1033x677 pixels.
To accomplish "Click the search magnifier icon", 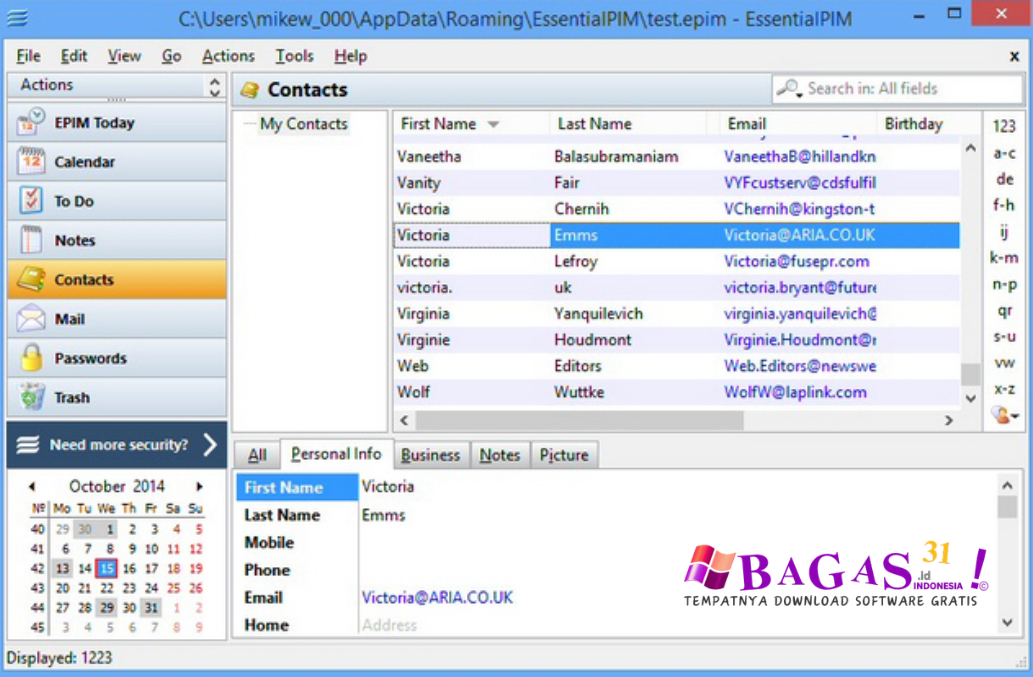I will 788,88.
